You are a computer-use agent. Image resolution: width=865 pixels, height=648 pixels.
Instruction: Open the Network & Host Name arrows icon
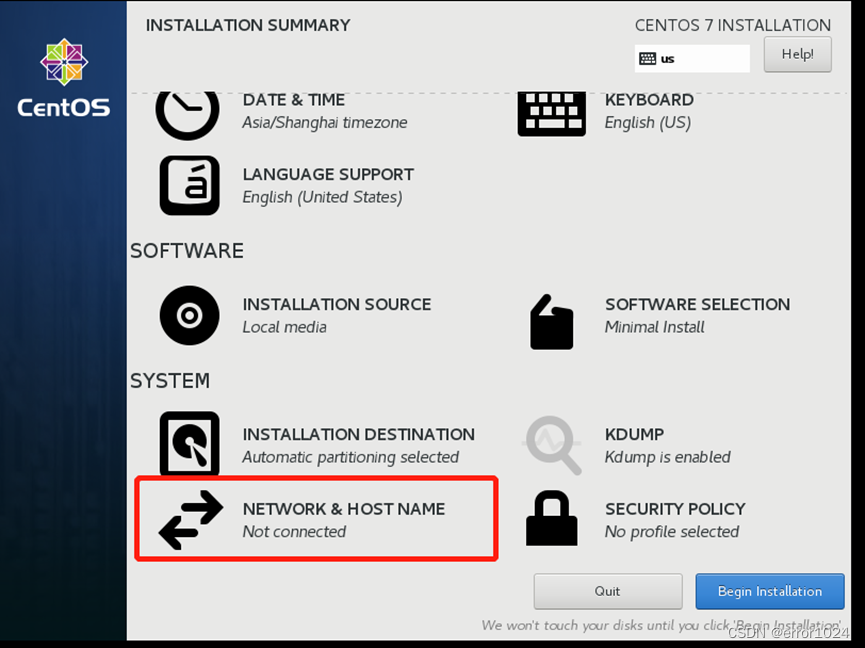[191, 520]
